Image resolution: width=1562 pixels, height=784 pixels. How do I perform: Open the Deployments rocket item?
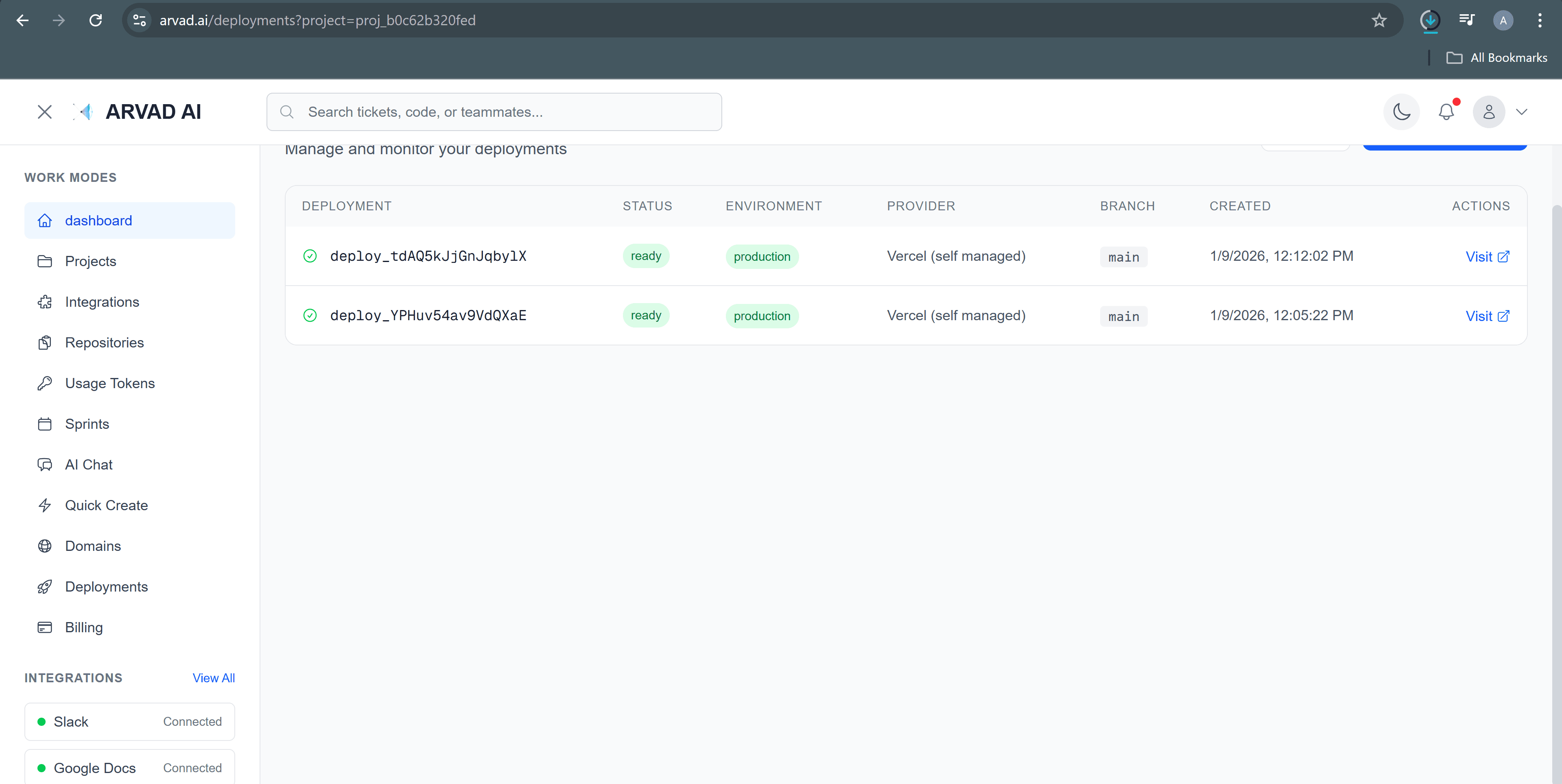pos(106,586)
